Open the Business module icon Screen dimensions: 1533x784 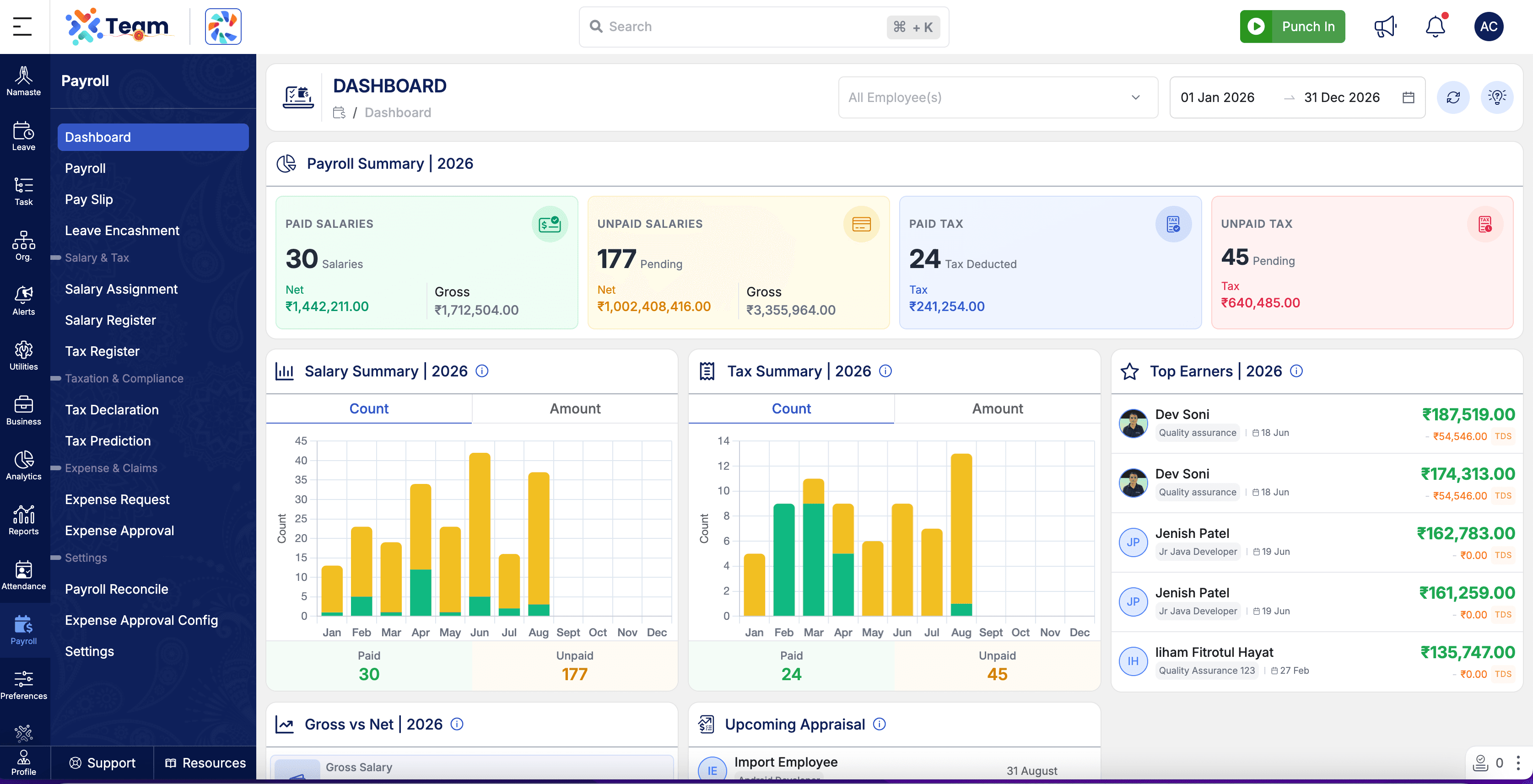(x=24, y=410)
